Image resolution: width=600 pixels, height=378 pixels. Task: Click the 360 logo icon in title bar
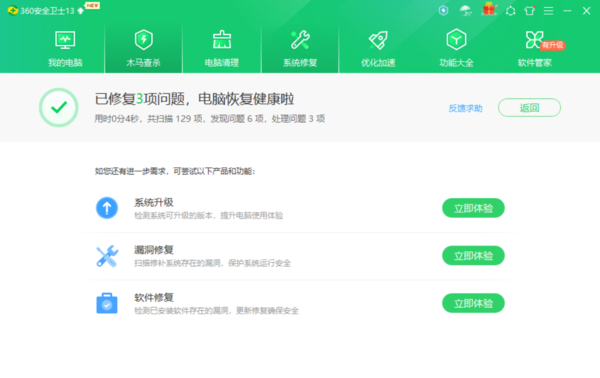click(x=13, y=11)
